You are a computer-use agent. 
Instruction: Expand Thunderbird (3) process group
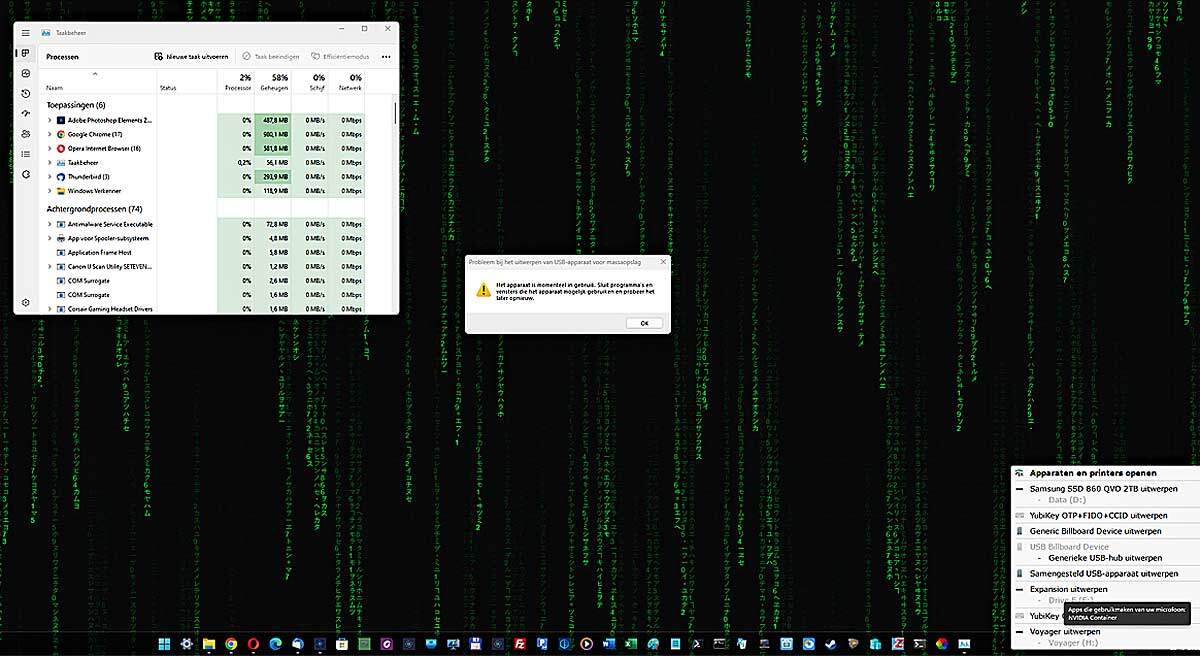click(x=50, y=176)
